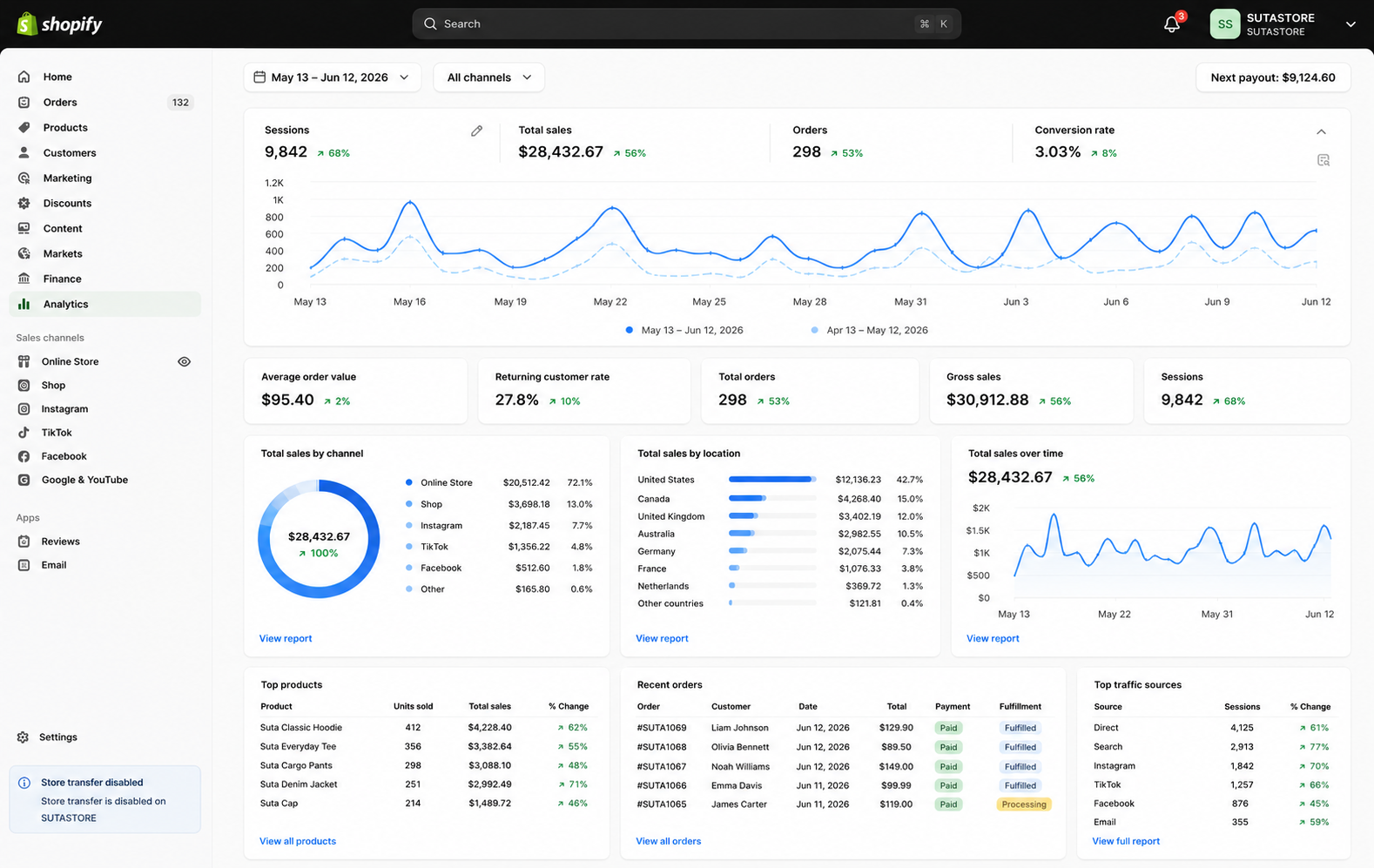View report for sales over time
This screenshot has height=868, width=1374.
click(x=993, y=638)
